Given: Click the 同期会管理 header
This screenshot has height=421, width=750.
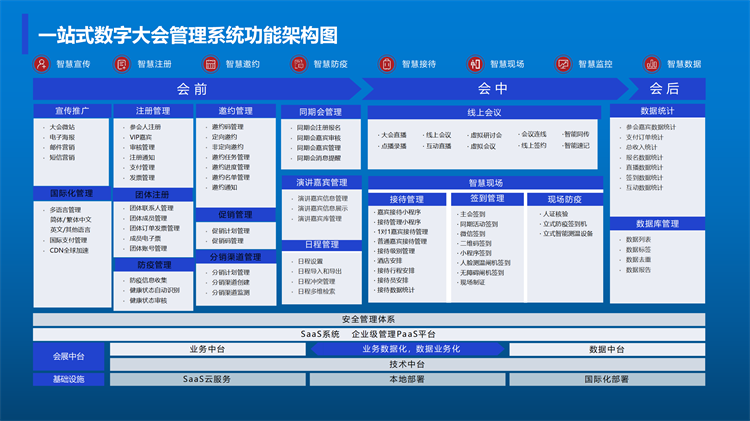Looking at the screenshot, I should (x=320, y=112).
